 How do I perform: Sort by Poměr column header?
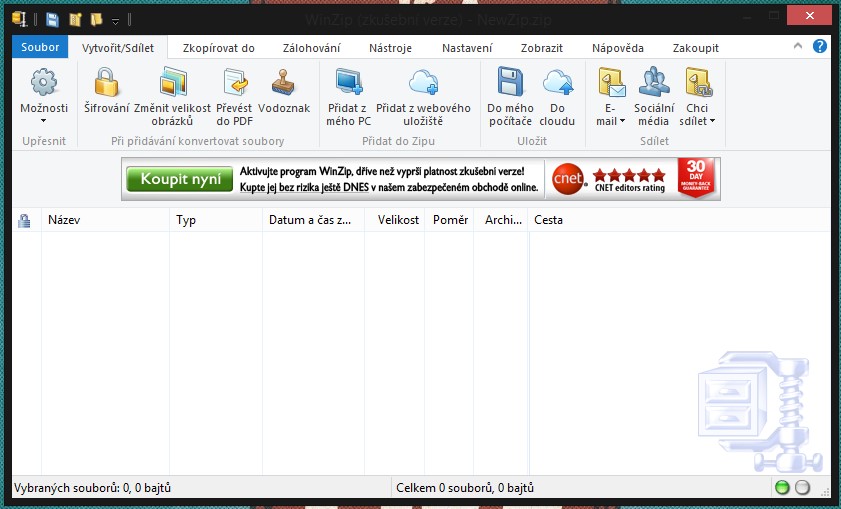point(449,220)
